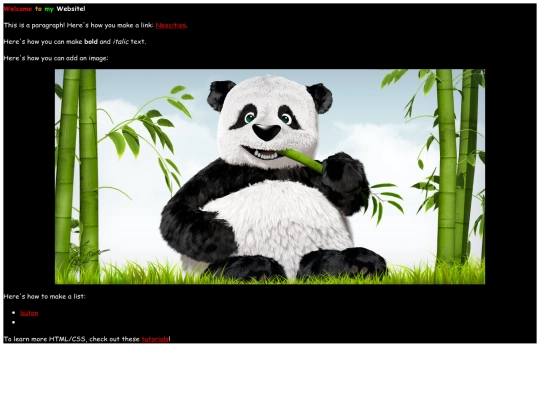Open the Neocities link
Image resolution: width=540 pixels, height=405 pixels.
pyautogui.click(x=171, y=25)
